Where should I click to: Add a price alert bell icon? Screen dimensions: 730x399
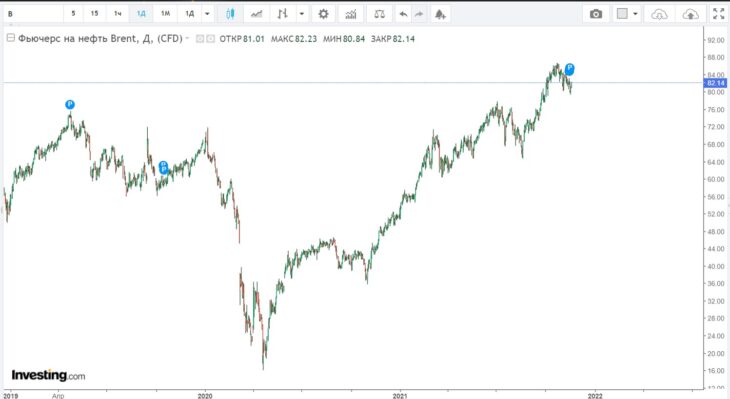tap(440, 14)
